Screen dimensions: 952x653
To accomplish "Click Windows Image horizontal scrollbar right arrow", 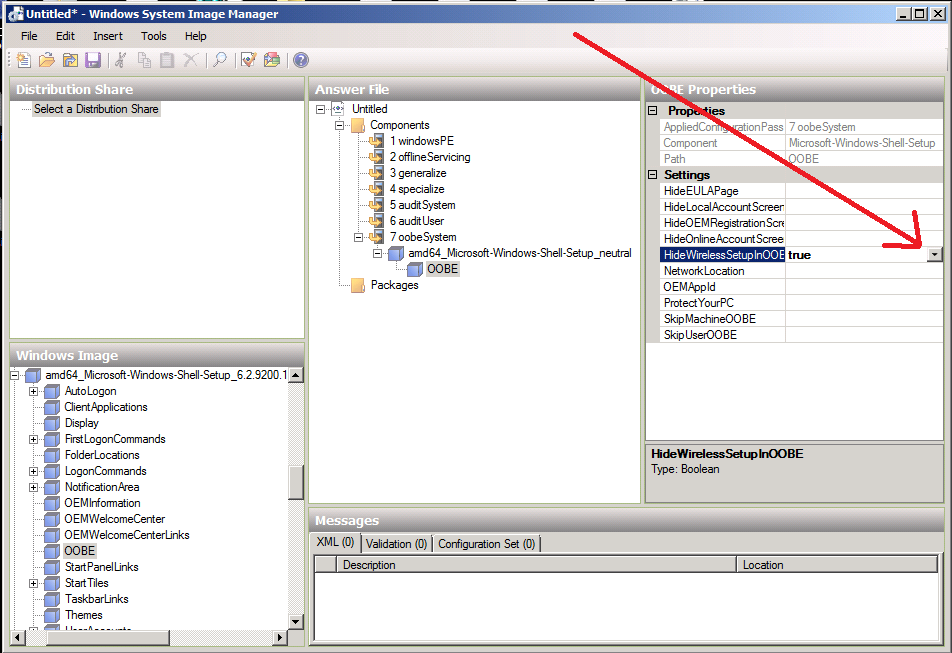I will click(x=280, y=637).
